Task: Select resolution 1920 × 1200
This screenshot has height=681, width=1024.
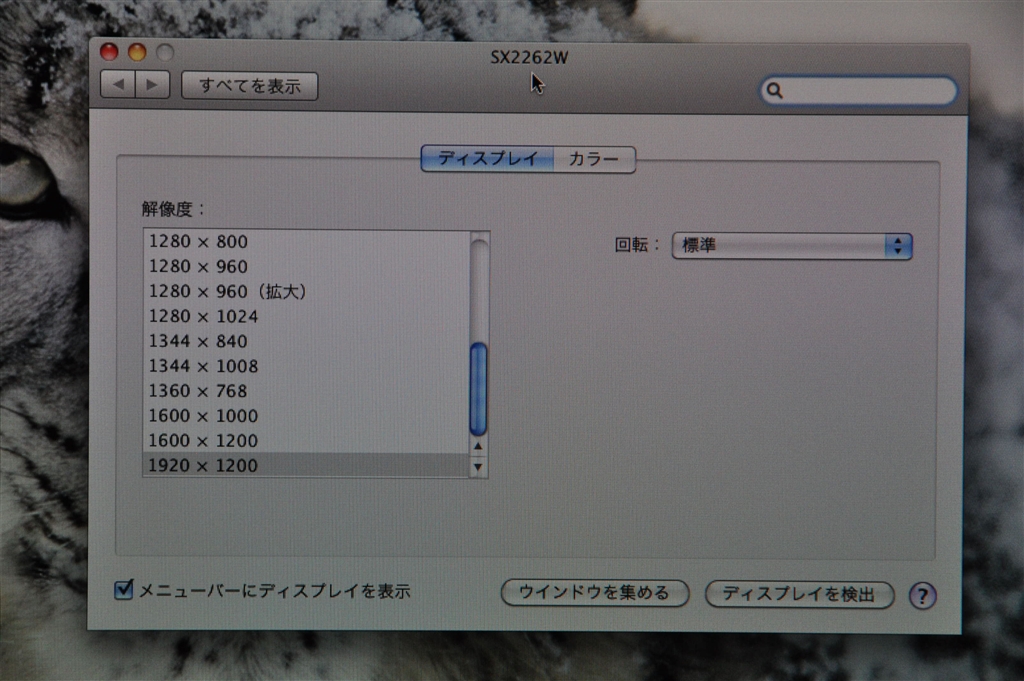Action: [306, 465]
